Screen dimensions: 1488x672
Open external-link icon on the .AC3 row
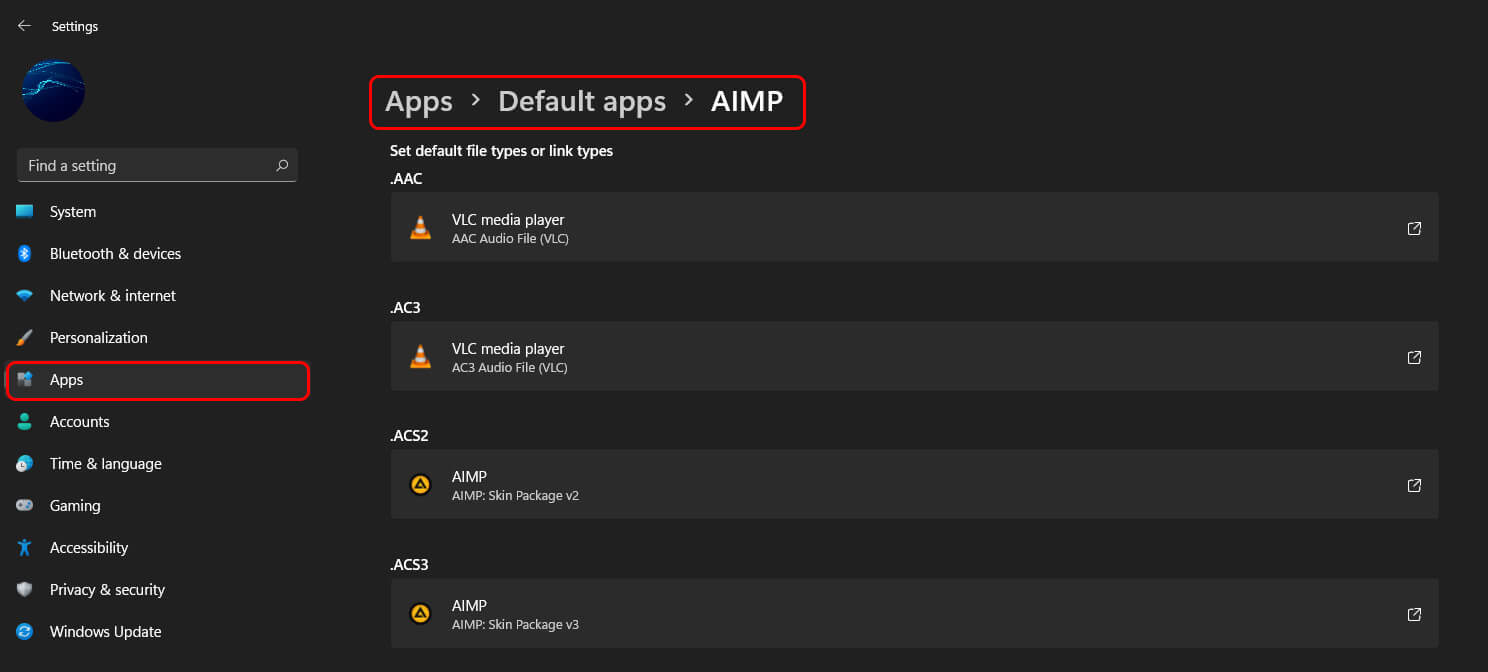1414,357
